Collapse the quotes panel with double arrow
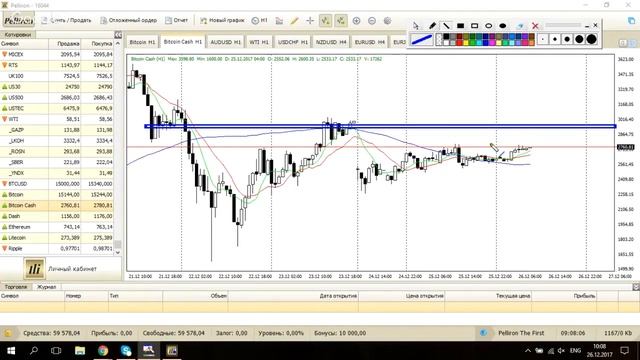640x360 pixels. pyautogui.click(x=118, y=35)
